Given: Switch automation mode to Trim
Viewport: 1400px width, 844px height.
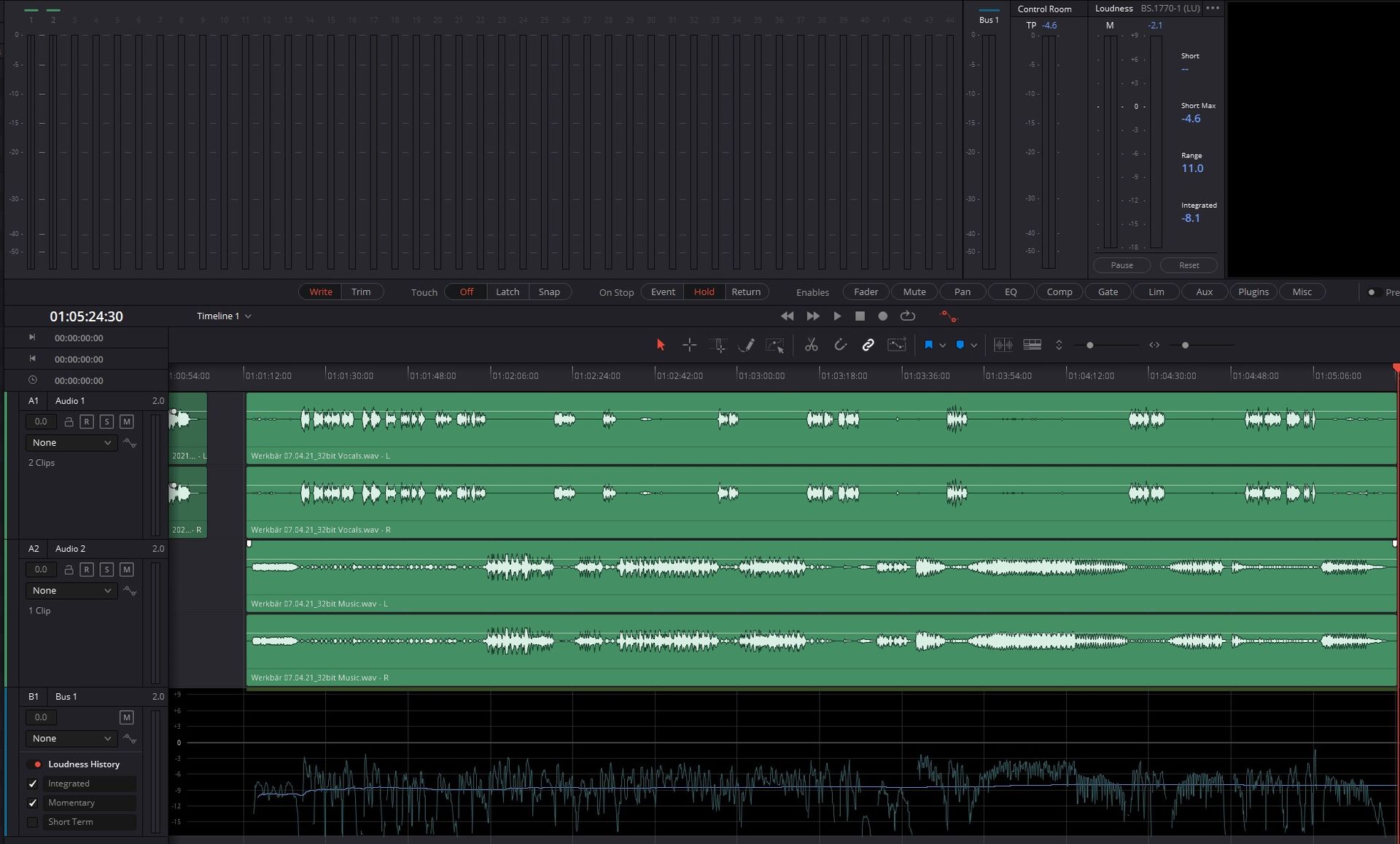Looking at the screenshot, I should [361, 292].
